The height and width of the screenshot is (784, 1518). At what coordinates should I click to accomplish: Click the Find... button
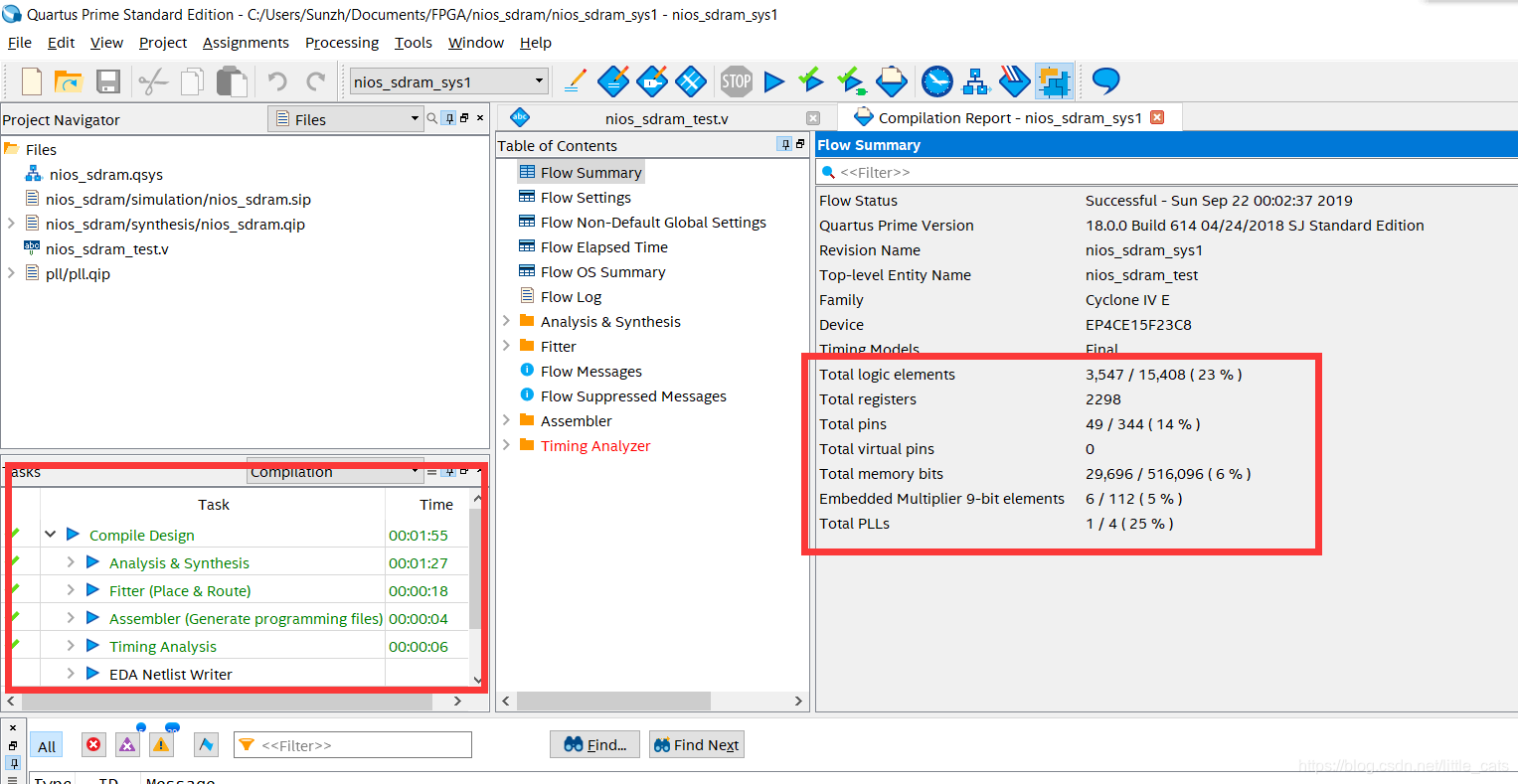coord(594,745)
